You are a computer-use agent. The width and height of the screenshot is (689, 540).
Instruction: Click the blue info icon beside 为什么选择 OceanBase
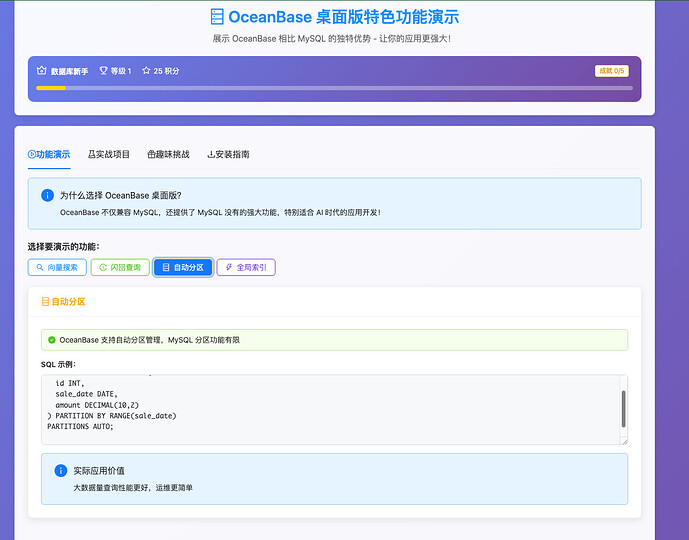[x=47, y=195]
